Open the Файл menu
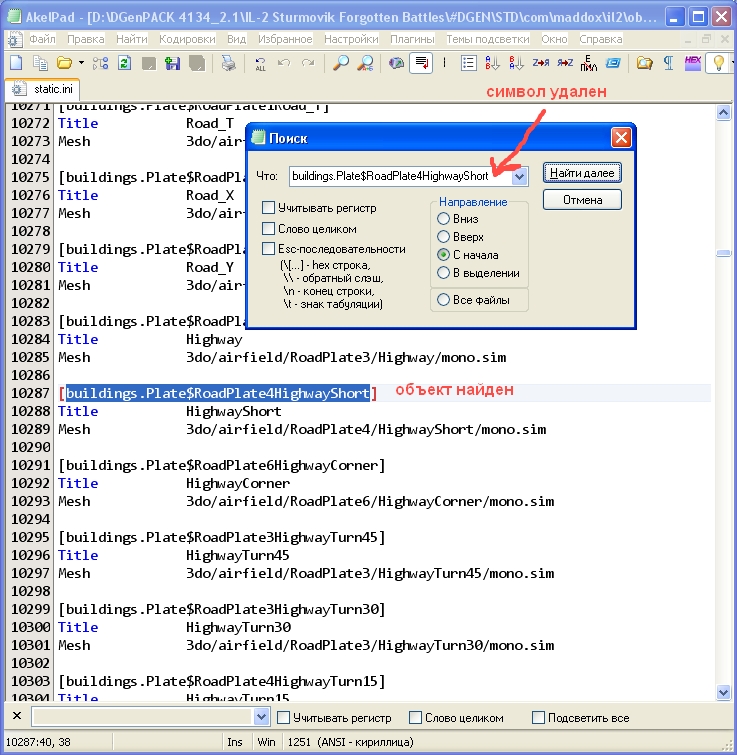 (x=42, y=39)
